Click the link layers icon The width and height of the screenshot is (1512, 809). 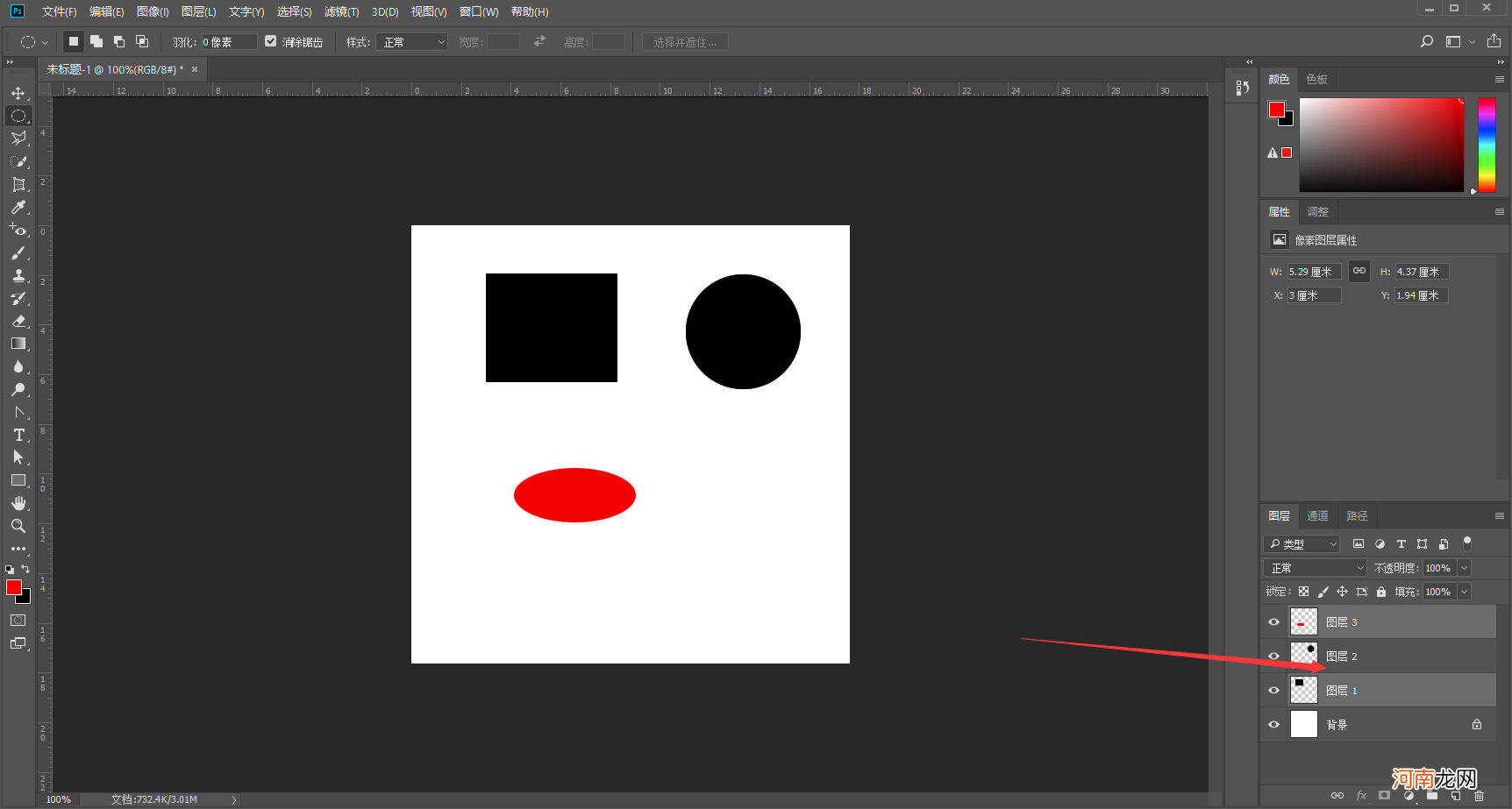pos(1337,796)
